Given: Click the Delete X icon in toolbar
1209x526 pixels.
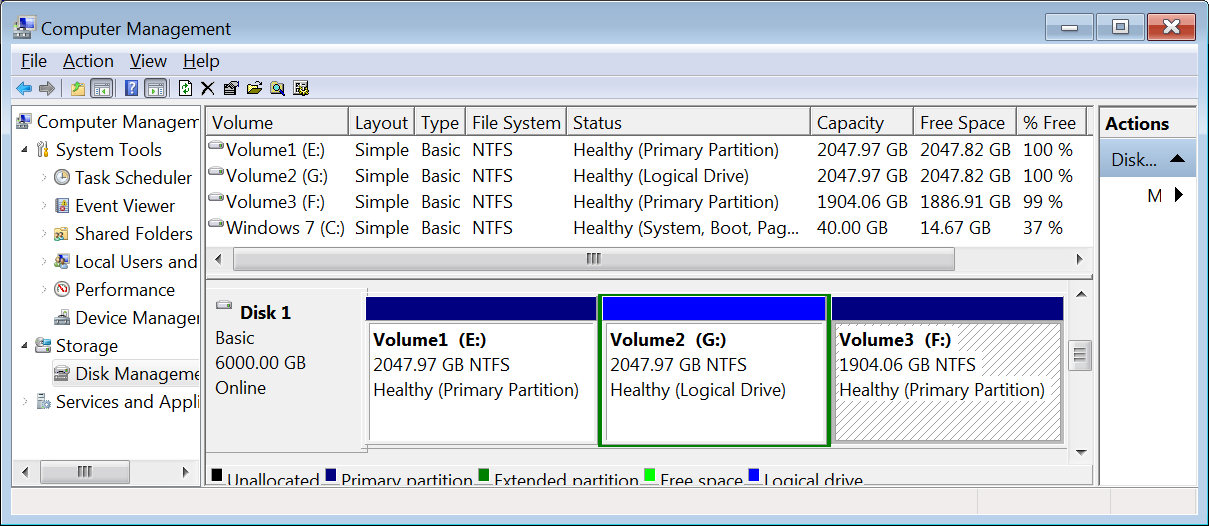Looking at the screenshot, I should tap(208, 88).
